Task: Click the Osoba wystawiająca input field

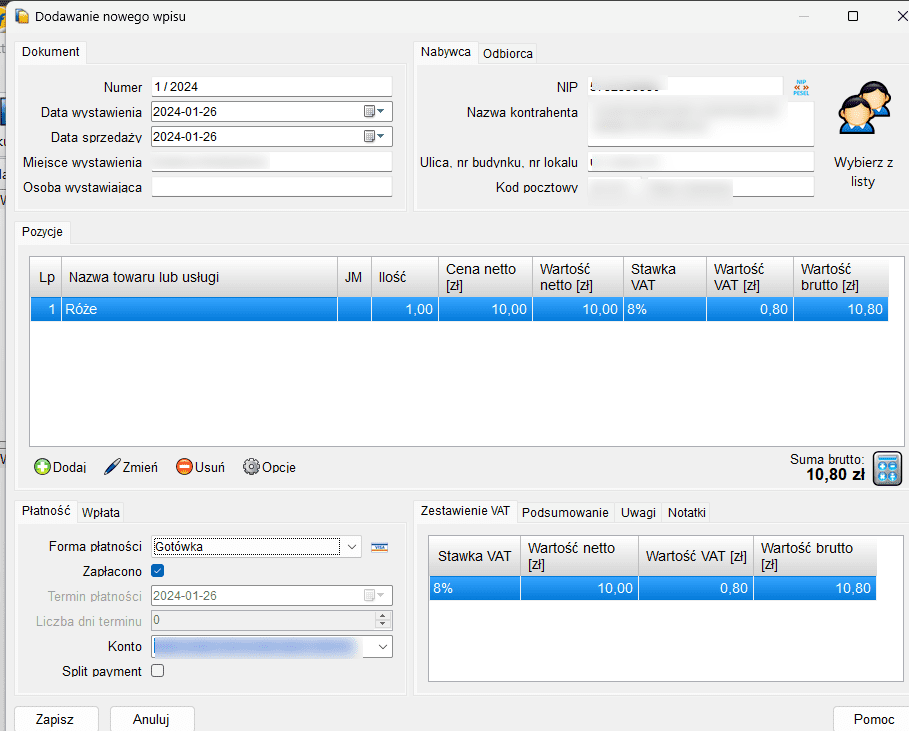Action: pos(271,187)
